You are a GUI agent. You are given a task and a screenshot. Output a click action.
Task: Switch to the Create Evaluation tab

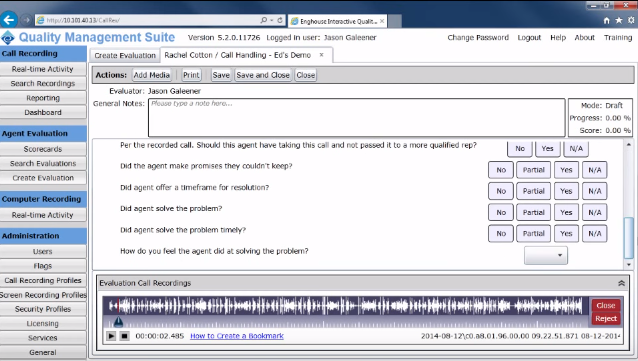tap(125, 55)
